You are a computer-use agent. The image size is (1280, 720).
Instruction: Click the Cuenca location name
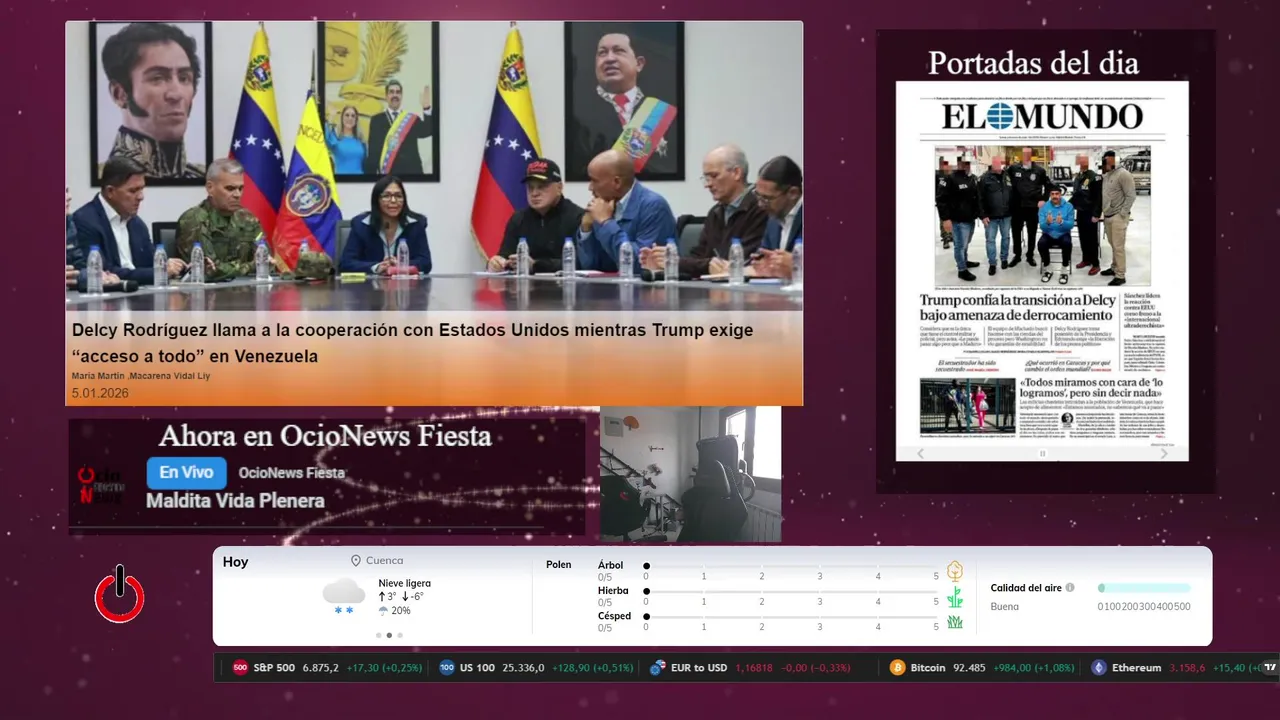click(385, 561)
